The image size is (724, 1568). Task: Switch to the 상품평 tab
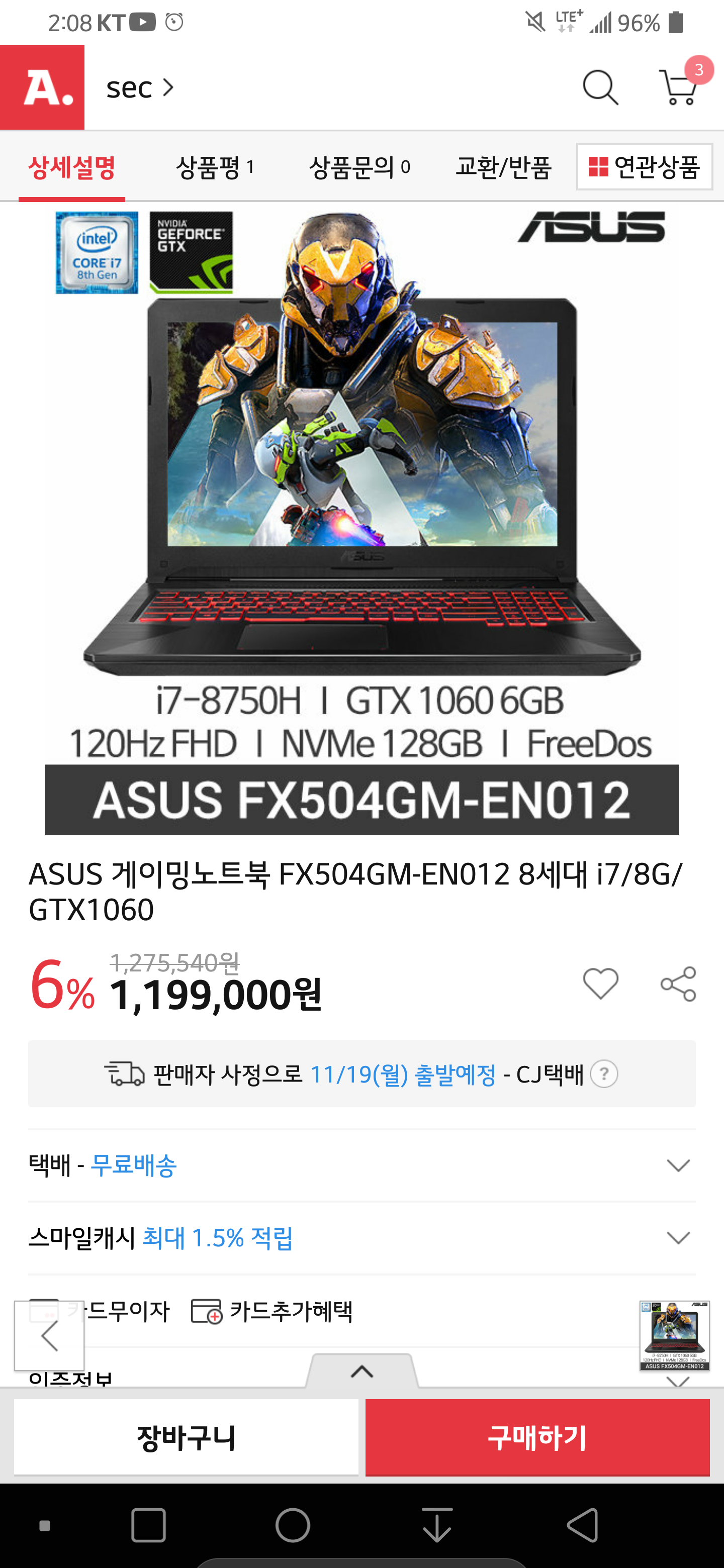pyautogui.click(x=215, y=167)
